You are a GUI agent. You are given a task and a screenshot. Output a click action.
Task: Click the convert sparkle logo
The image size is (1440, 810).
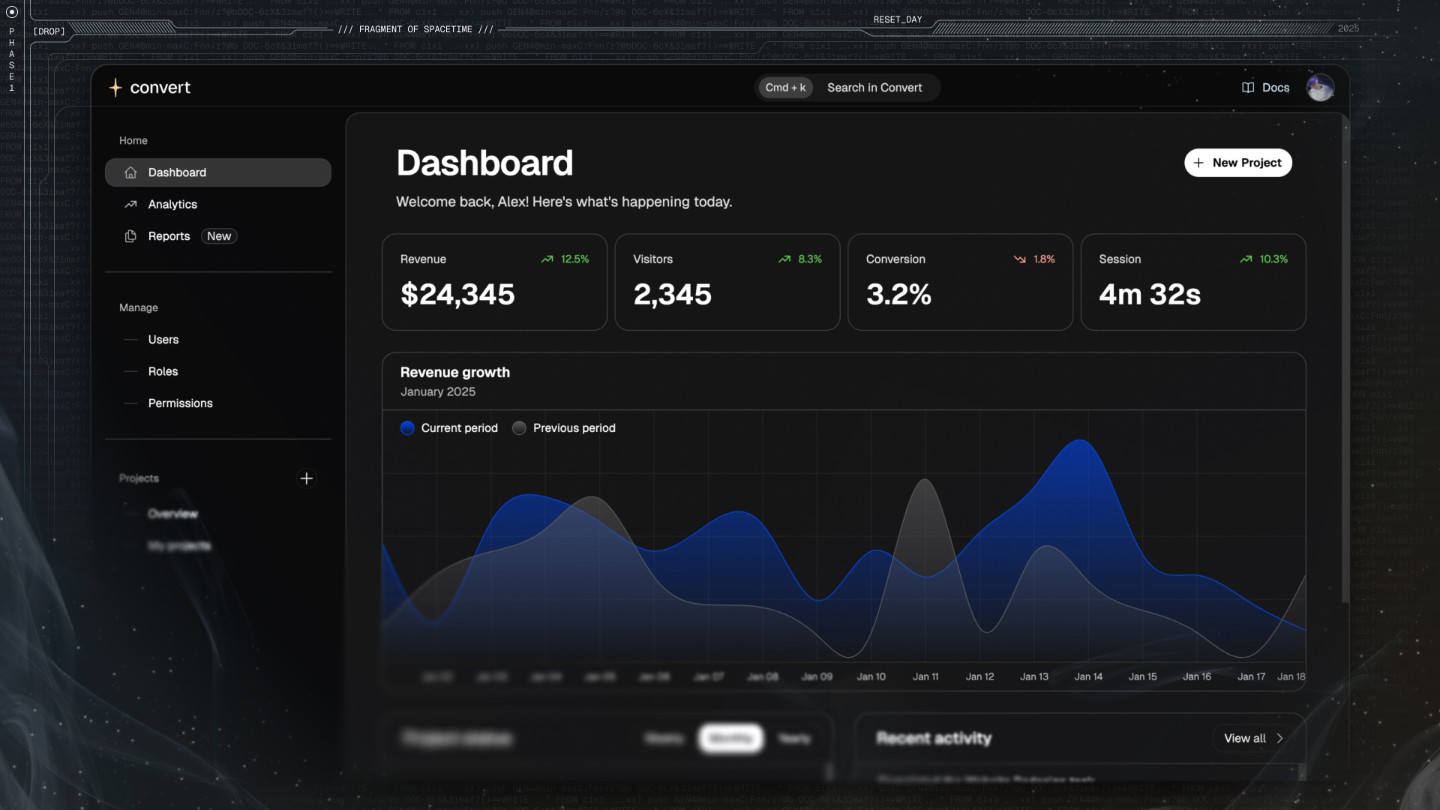click(x=116, y=87)
